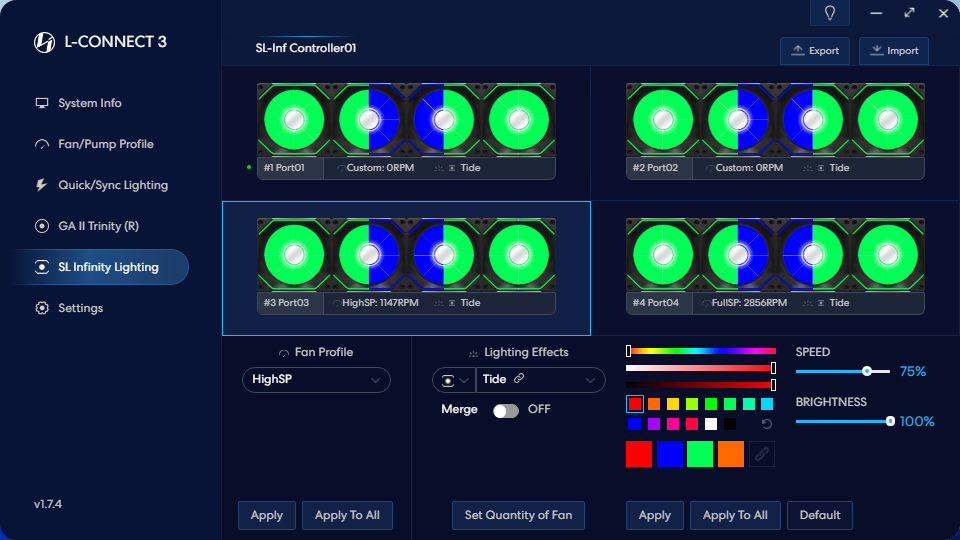Click the v1.7.4 version text
This screenshot has width=960, height=540.
(48, 504)
